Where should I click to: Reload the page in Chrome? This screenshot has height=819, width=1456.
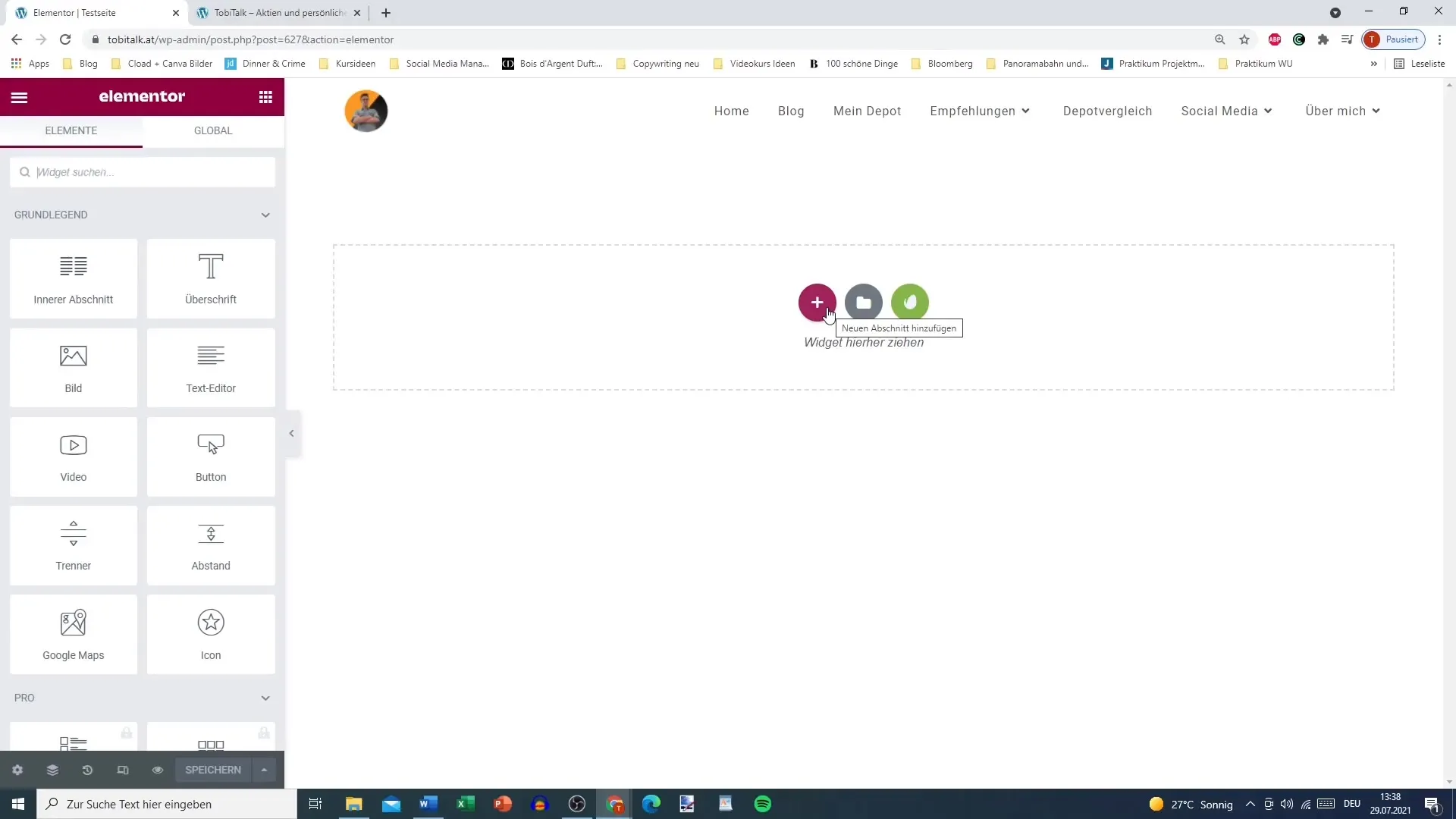[65, 39]
